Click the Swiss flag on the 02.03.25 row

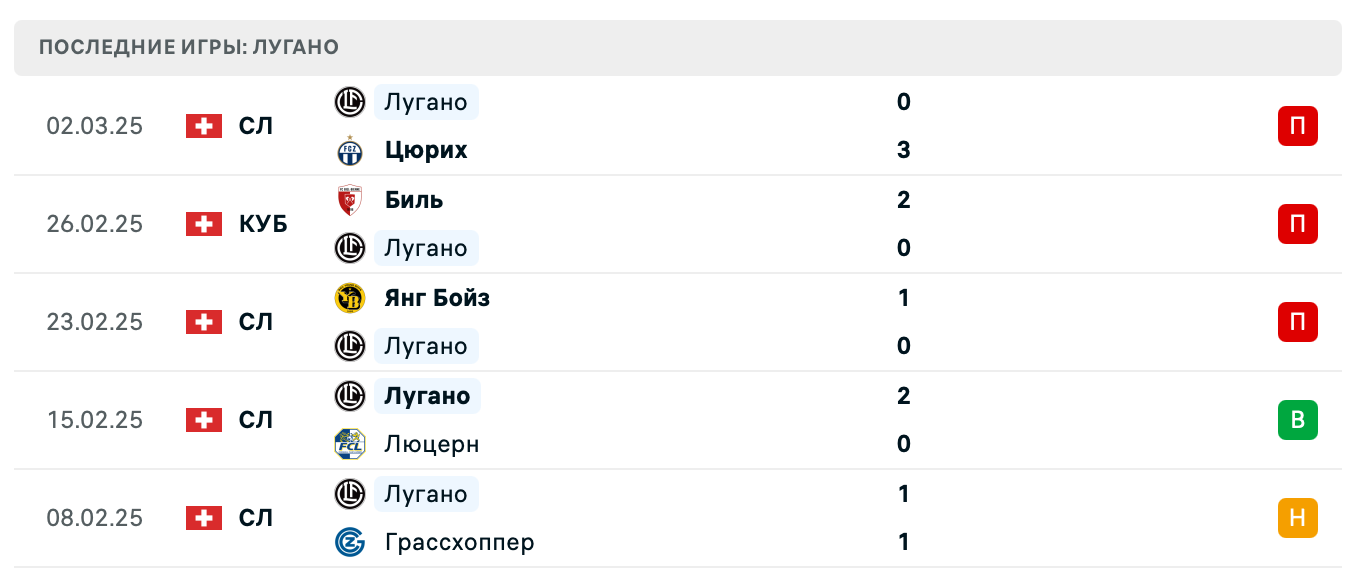pos(203,126)
